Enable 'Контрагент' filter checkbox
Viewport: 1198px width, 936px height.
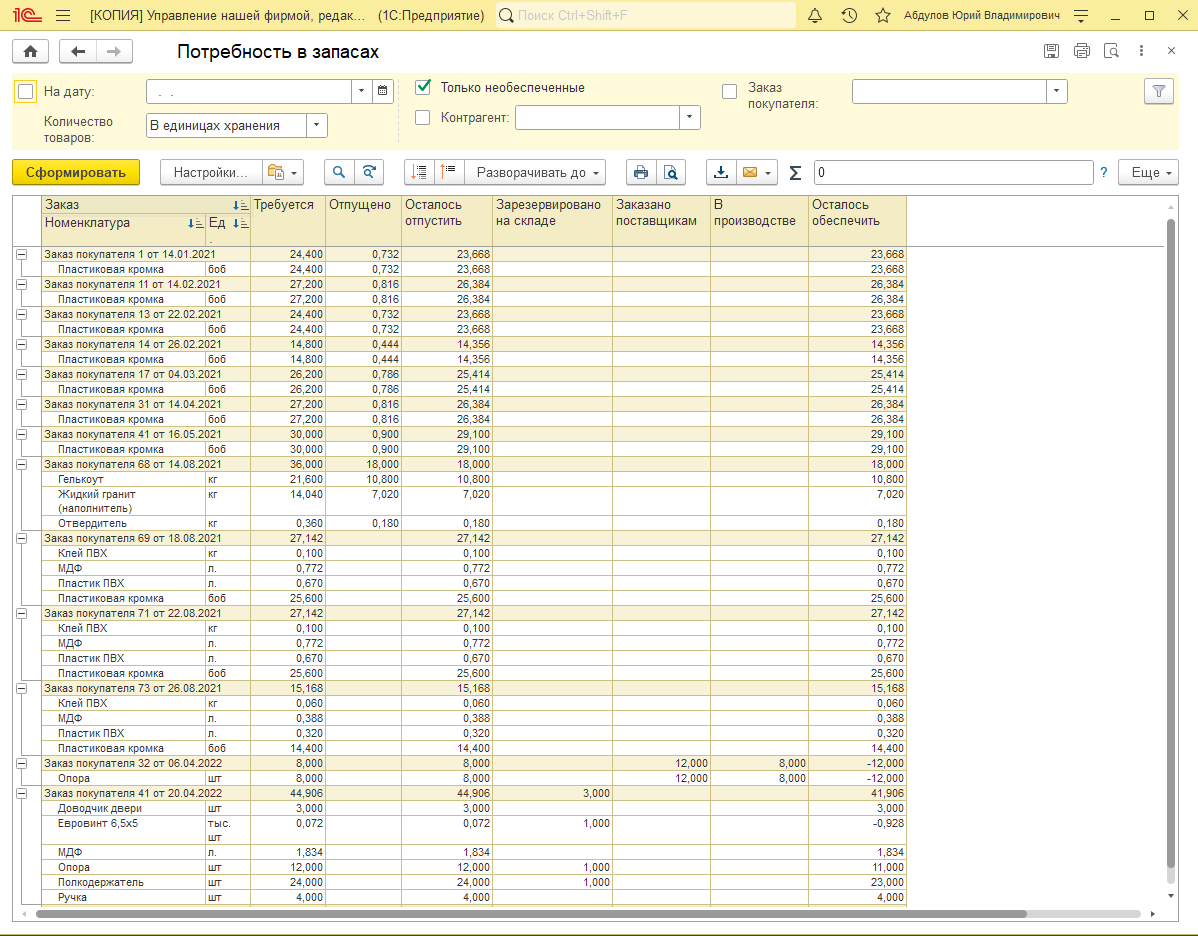coord(423,118)
